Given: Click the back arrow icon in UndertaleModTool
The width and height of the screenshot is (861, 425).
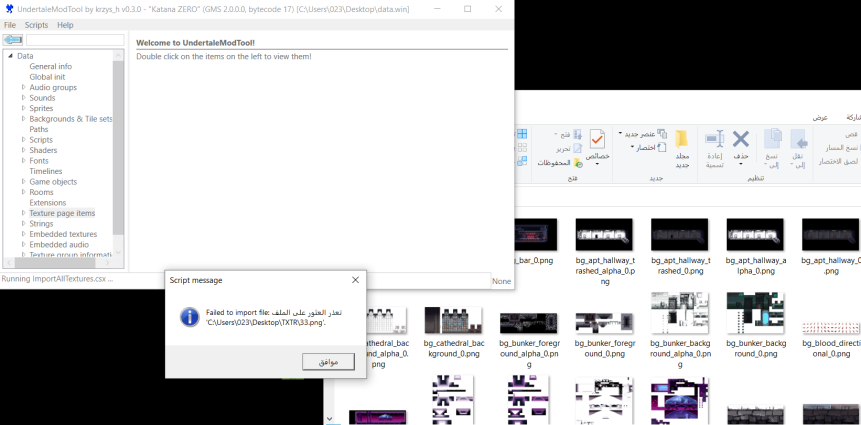Looking at the screenshot, I should (x=13, y=40).
